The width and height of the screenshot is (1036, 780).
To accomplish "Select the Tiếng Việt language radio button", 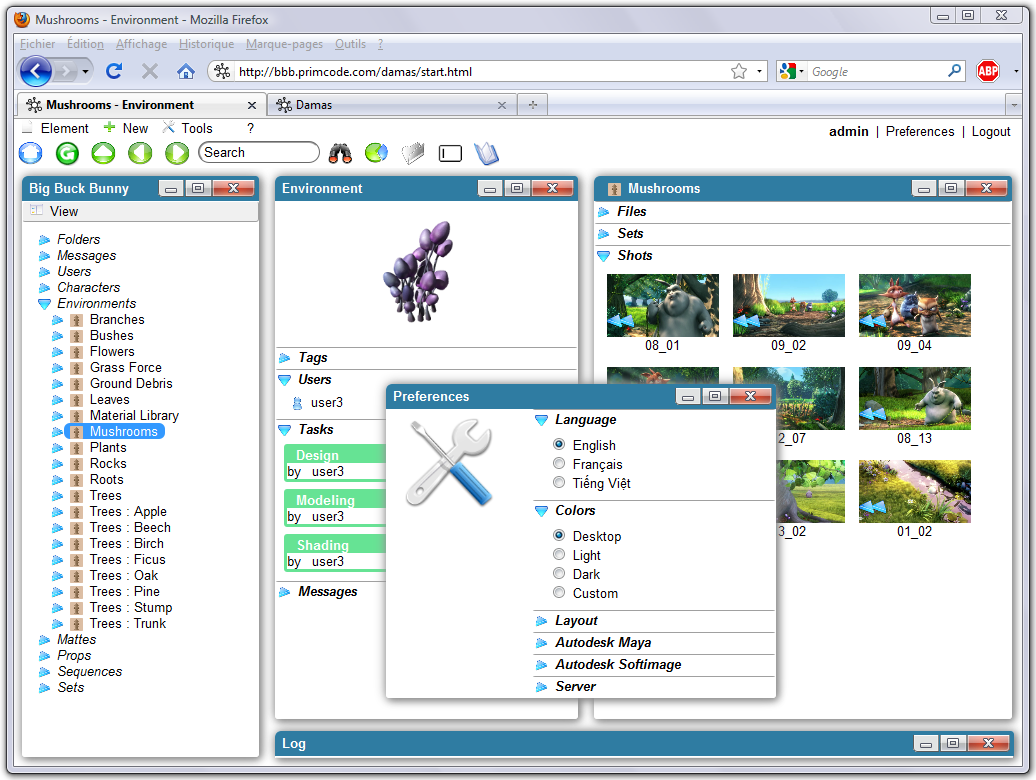I will point(559,483).
